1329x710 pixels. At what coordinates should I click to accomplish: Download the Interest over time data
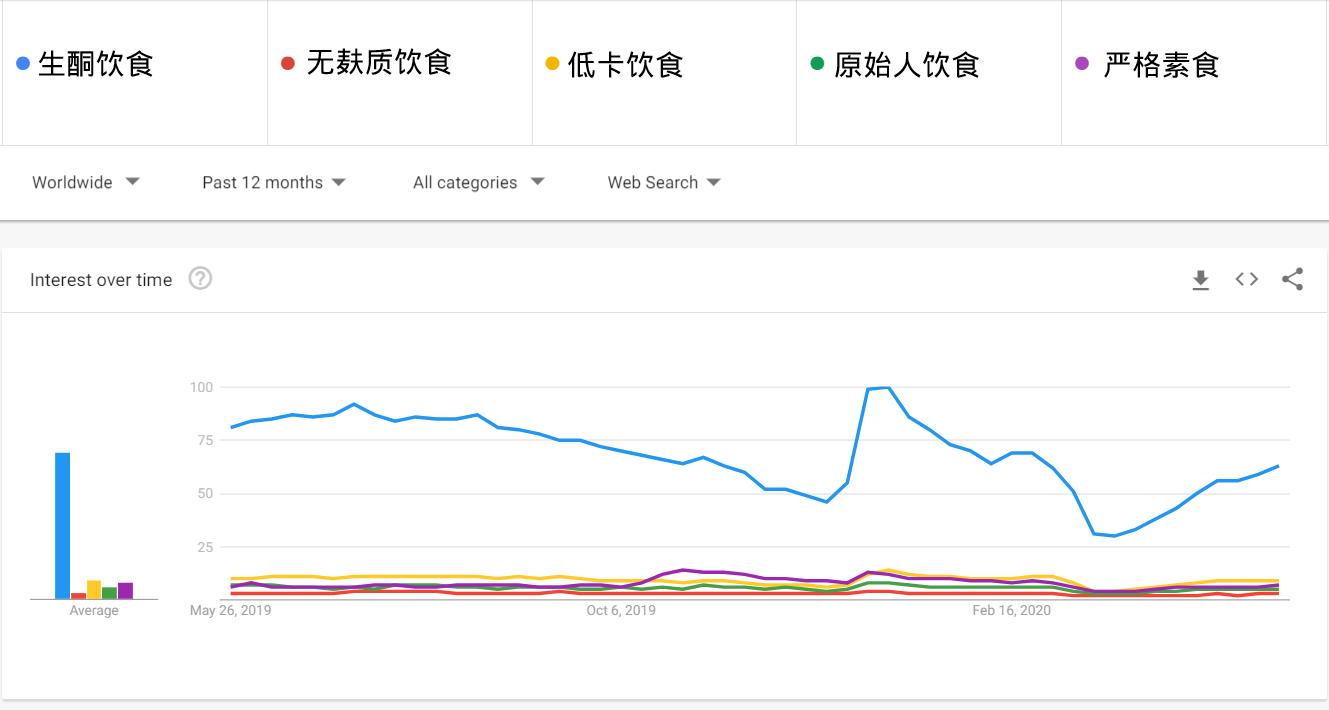tap(1201, 280)
